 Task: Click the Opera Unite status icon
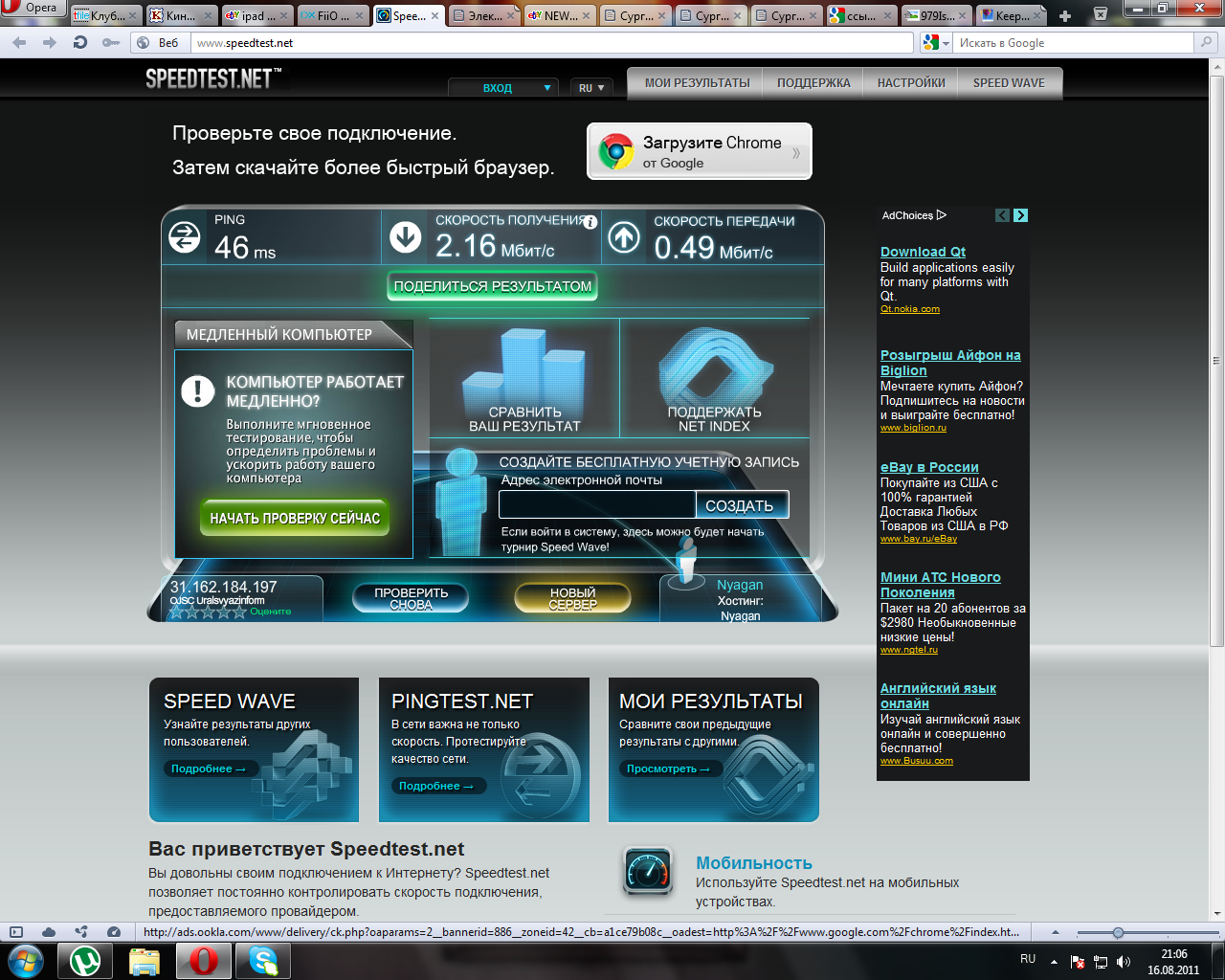81,932
